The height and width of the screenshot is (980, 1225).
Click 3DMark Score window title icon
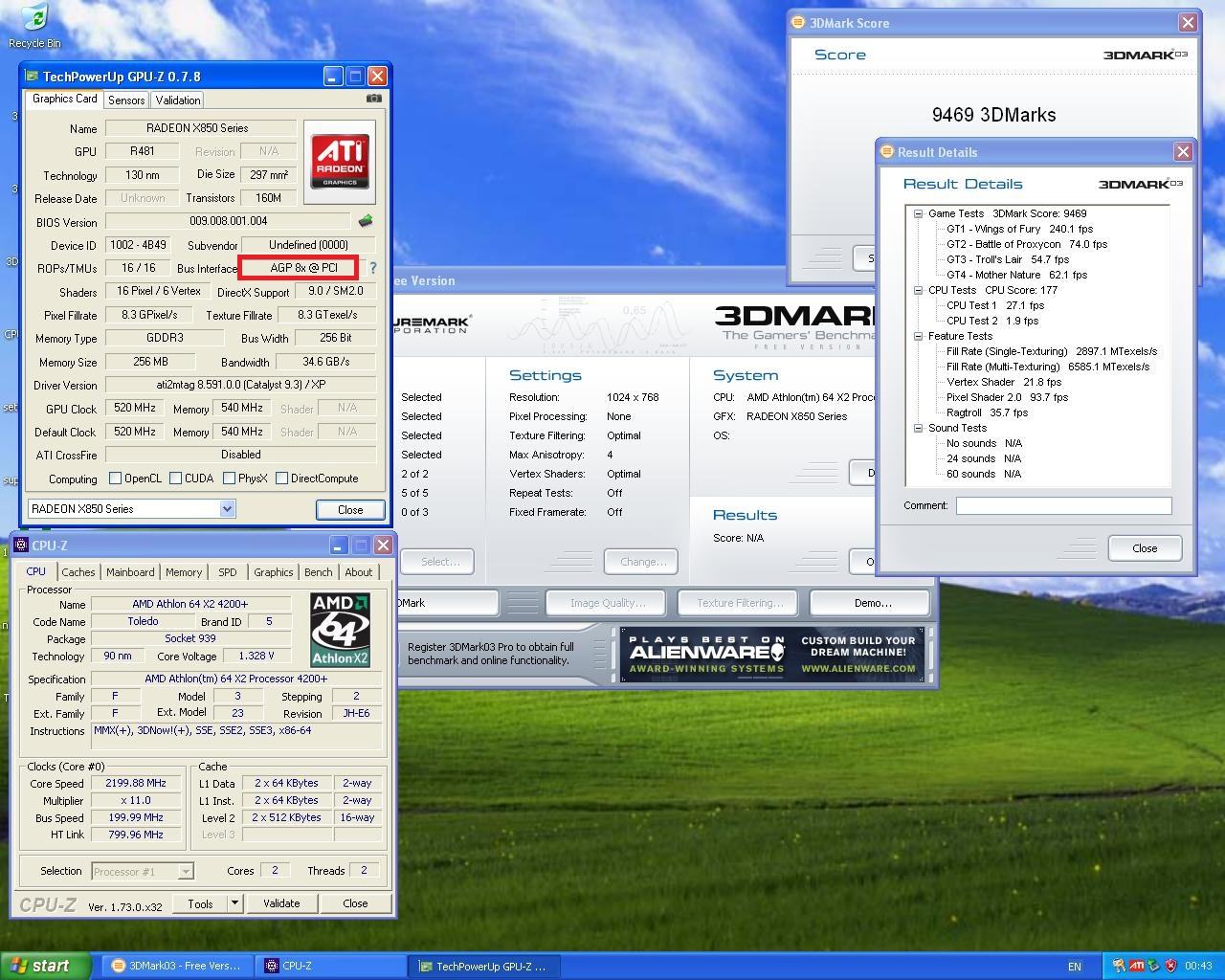798,23
